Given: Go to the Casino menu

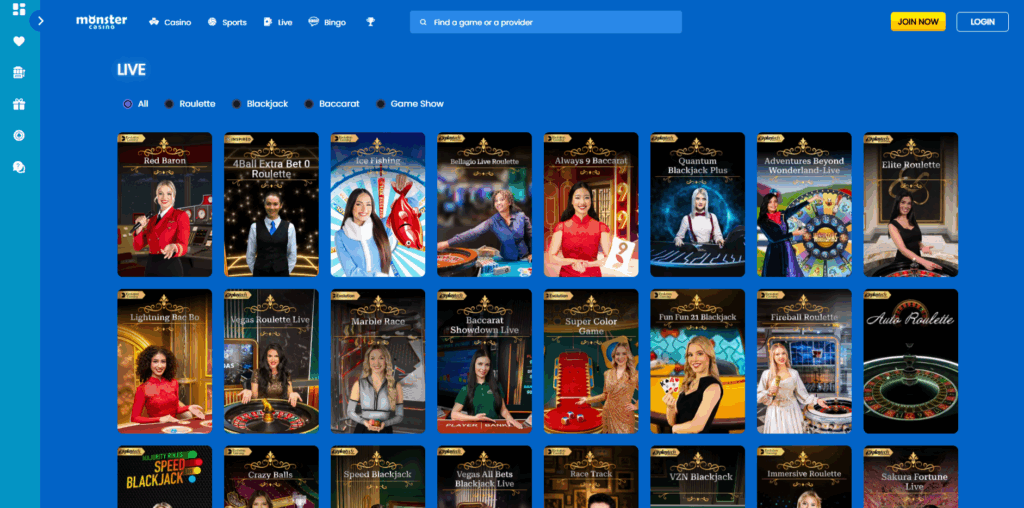Looking at the screenshot, I should 170,22.
